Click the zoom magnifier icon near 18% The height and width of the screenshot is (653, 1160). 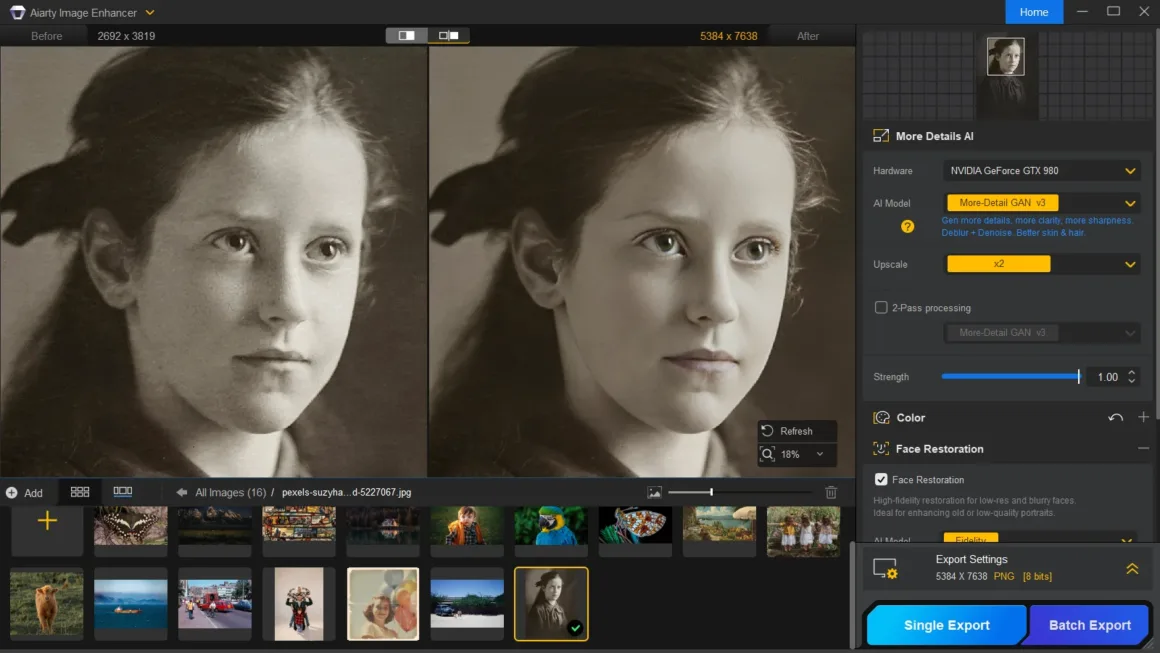point(770,454)
